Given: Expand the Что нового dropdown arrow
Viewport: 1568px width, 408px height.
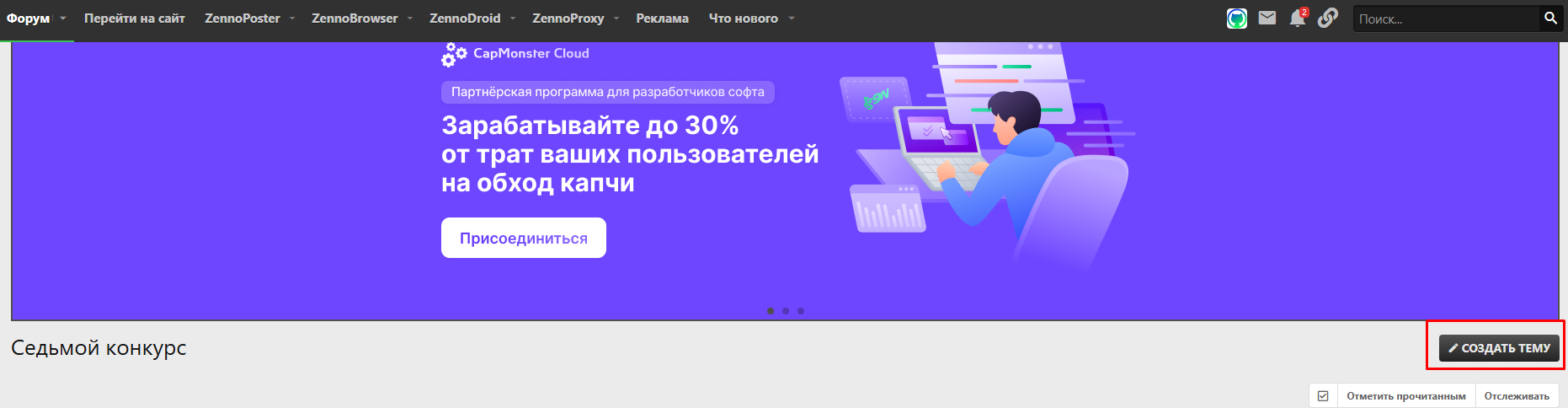Looking at the screenshot, I should [792, 19].
